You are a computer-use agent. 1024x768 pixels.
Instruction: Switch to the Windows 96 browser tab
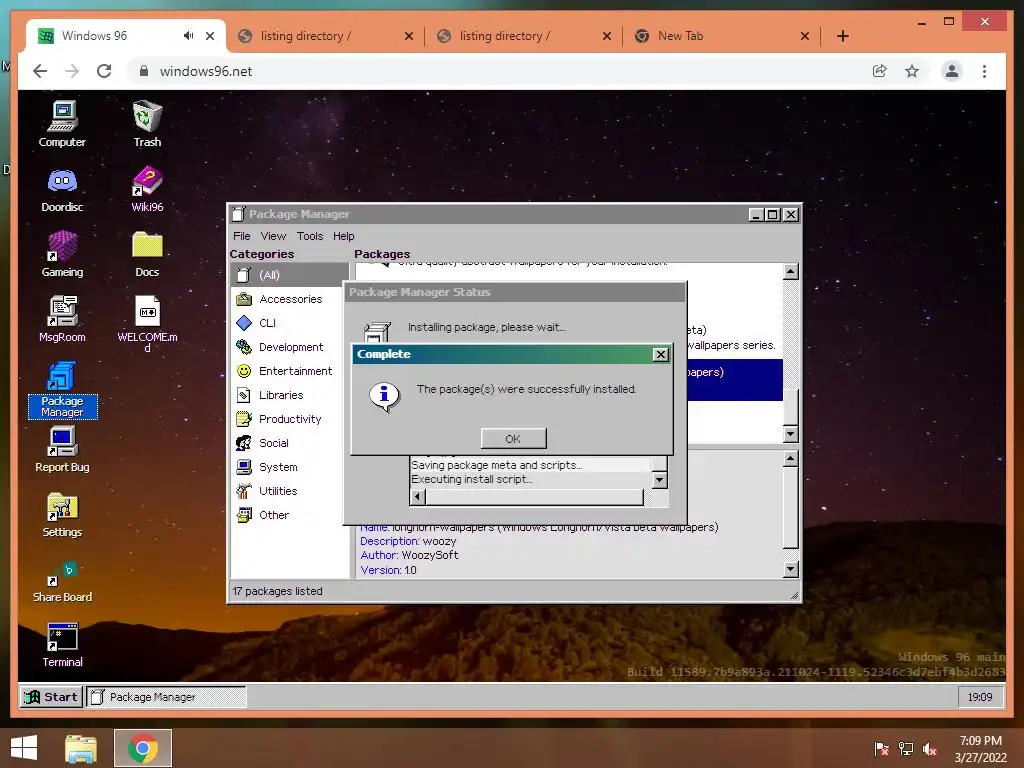(125, 36)
